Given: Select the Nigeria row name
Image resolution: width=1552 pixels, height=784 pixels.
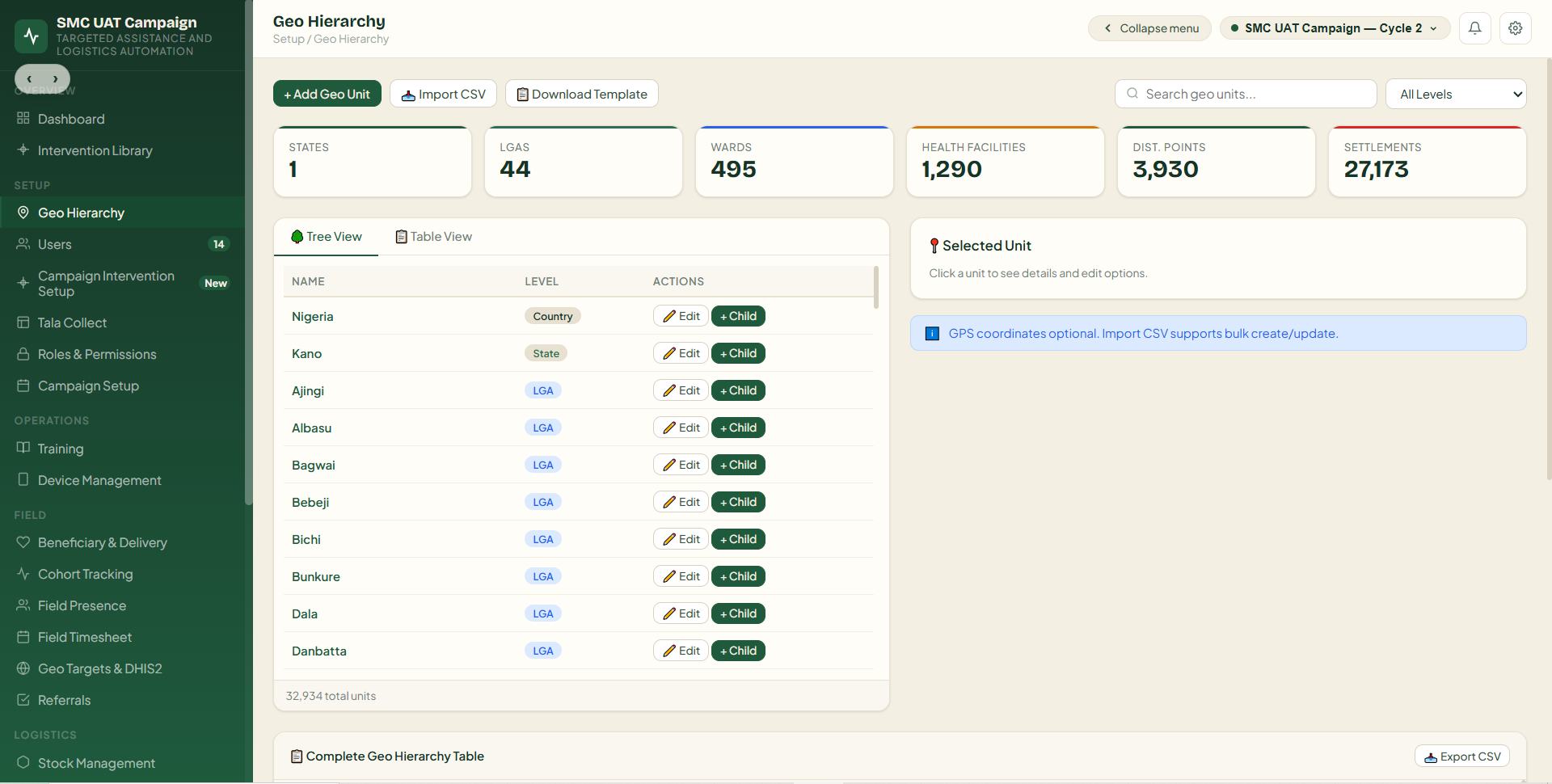Looking at the screenshot, I should coord(312,316).
